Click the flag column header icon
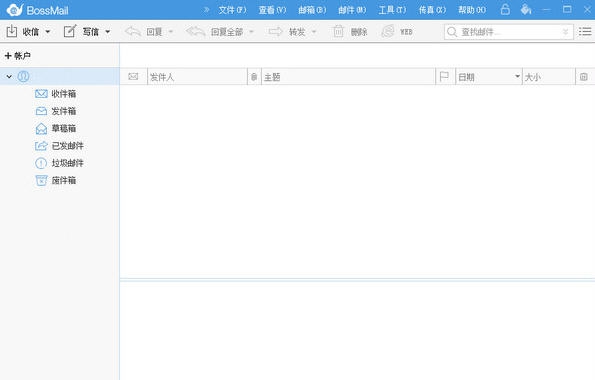The height and width of the screenshot is (380, 595). pyautogui.click(x=444, y=77)
